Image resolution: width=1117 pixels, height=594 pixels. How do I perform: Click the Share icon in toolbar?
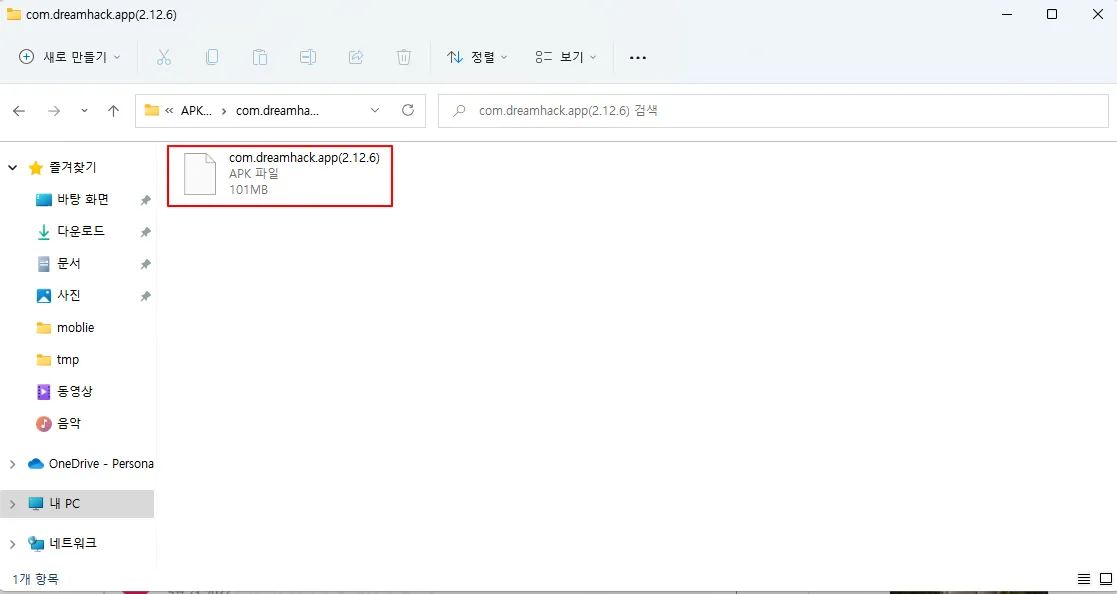(356, 57)
